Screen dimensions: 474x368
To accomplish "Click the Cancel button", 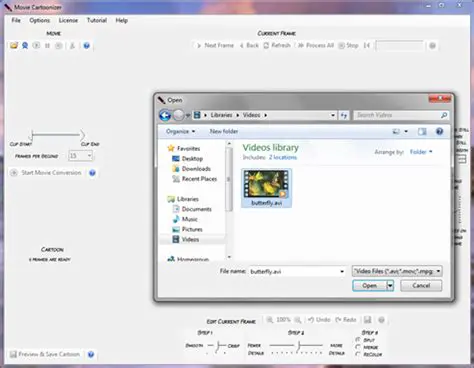I will [x=421, y=286].
